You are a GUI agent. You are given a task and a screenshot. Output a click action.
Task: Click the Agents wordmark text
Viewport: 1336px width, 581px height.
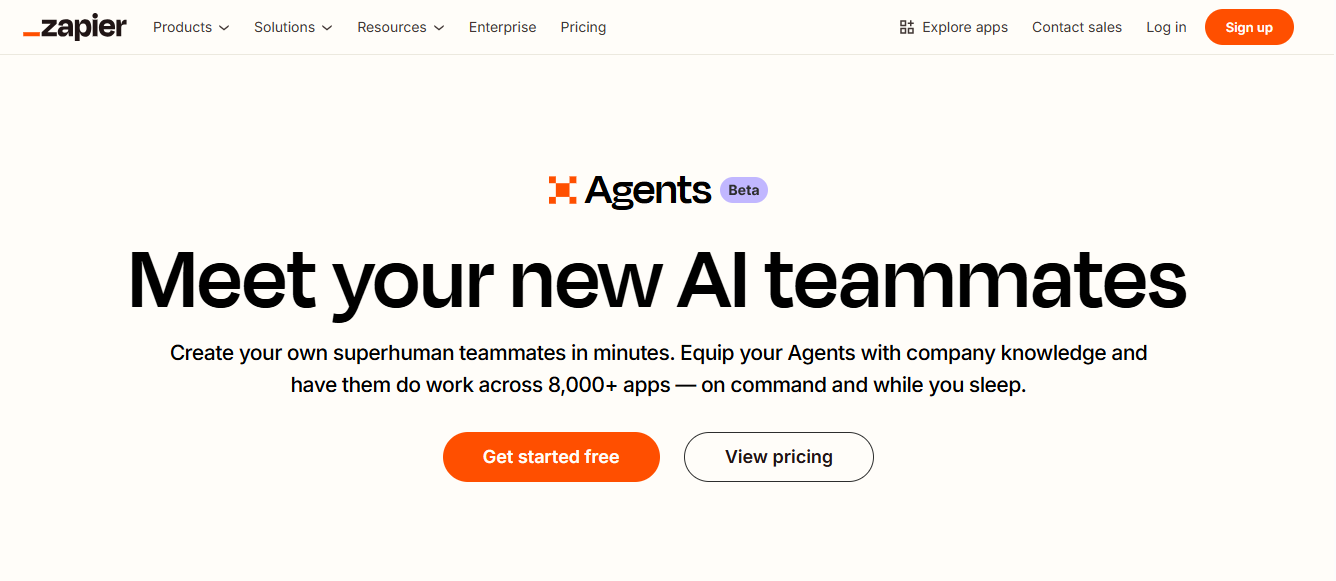pyautogui.click(x=648, y=191)
